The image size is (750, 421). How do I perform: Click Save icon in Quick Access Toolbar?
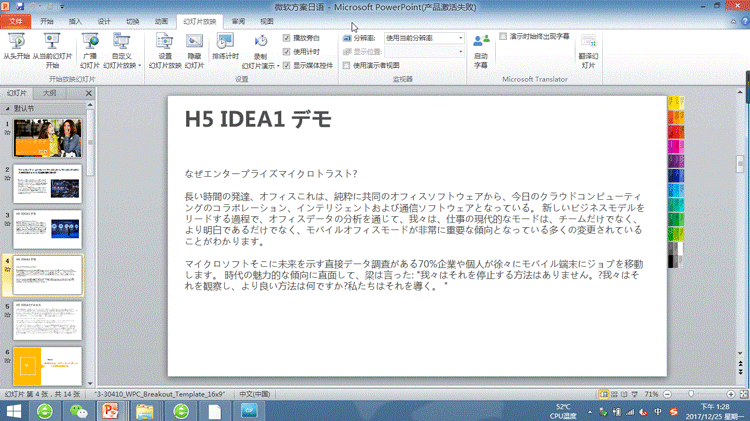coord(20,7)
